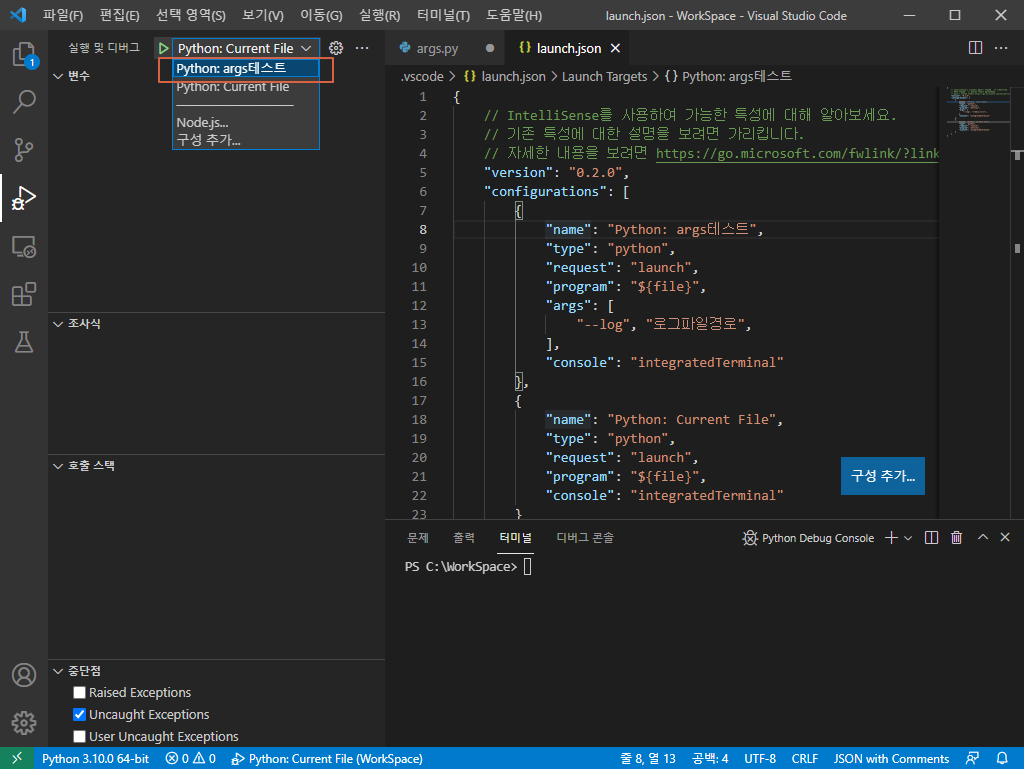Viewport: 1024px width, 769px height.
Task: Split the editor to the right
Action: [975, 48]
